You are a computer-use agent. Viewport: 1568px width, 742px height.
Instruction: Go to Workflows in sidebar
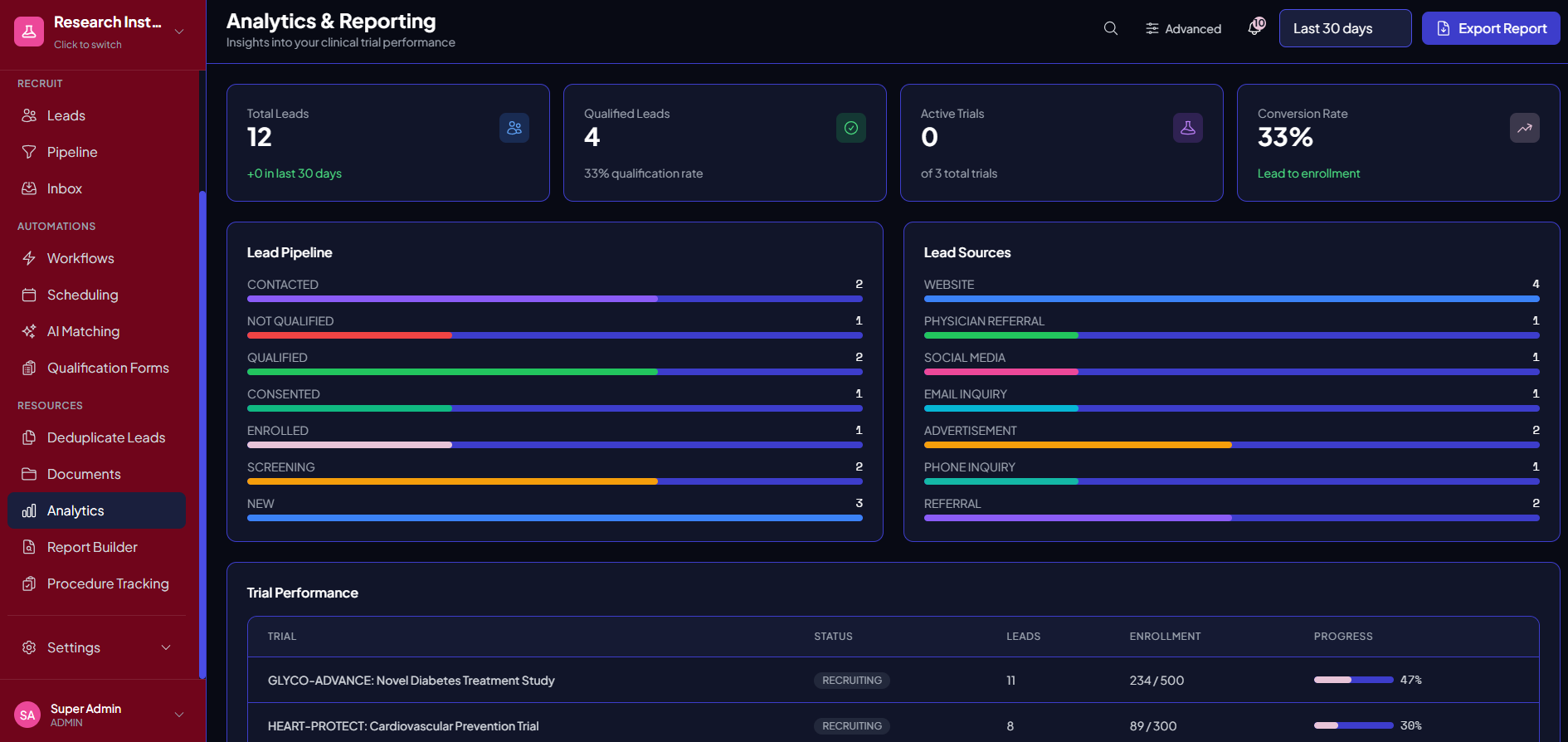tap(97, 258)
